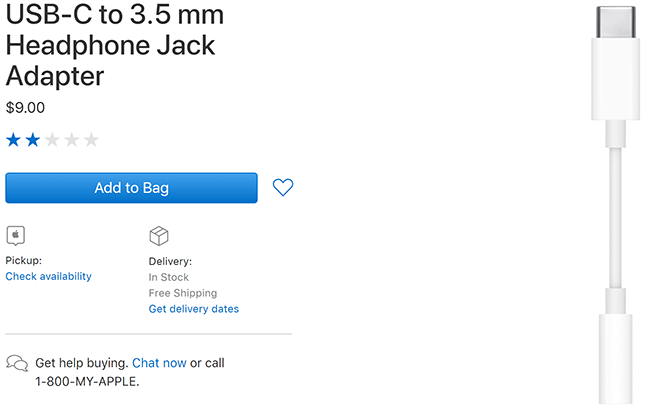Click the USB-C to 3.5 mm product title
650x410 pixels.
click(115, 45)
